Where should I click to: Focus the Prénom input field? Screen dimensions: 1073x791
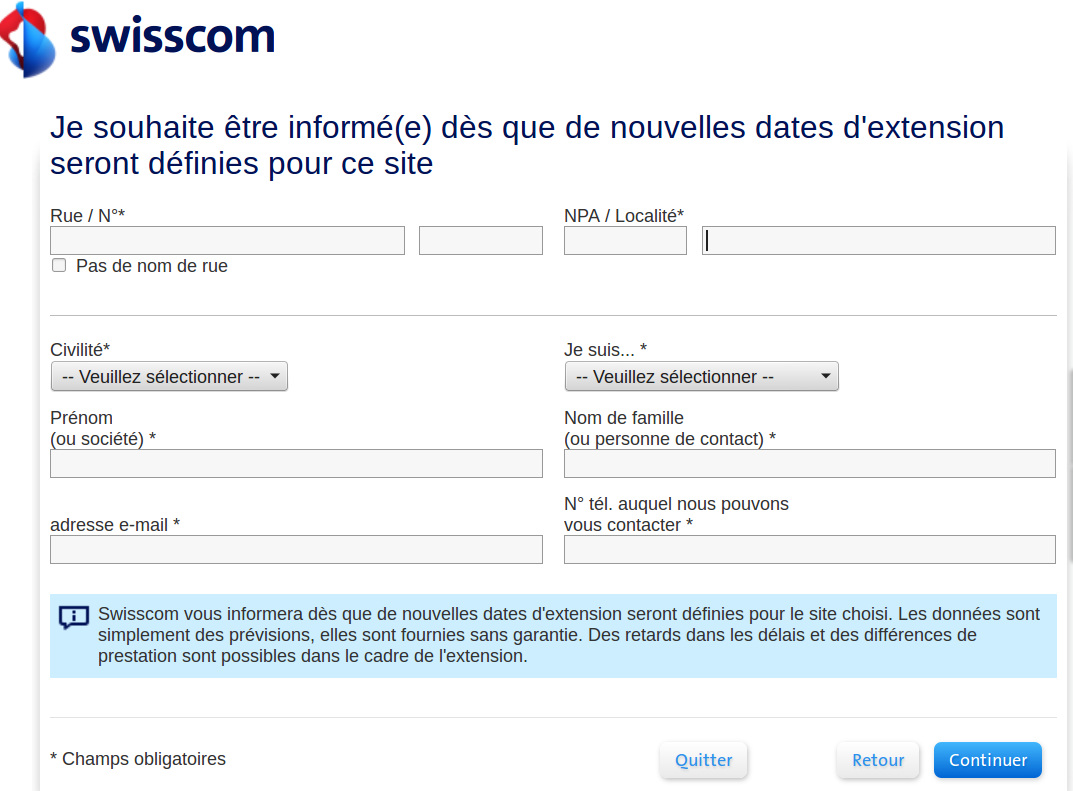click(296, 463)
